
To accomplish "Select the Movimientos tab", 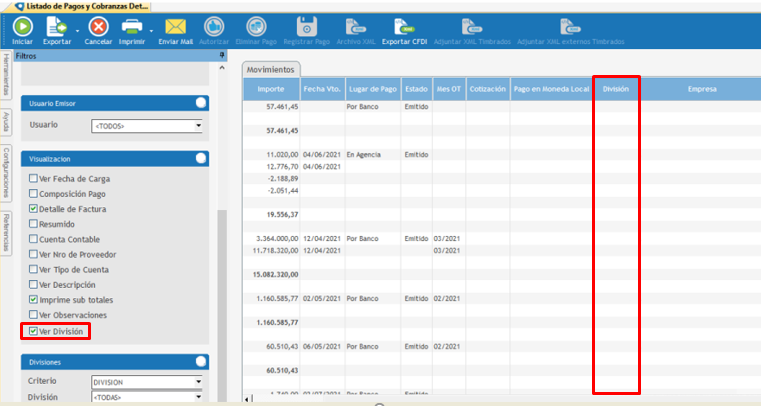I will (270, 69).
